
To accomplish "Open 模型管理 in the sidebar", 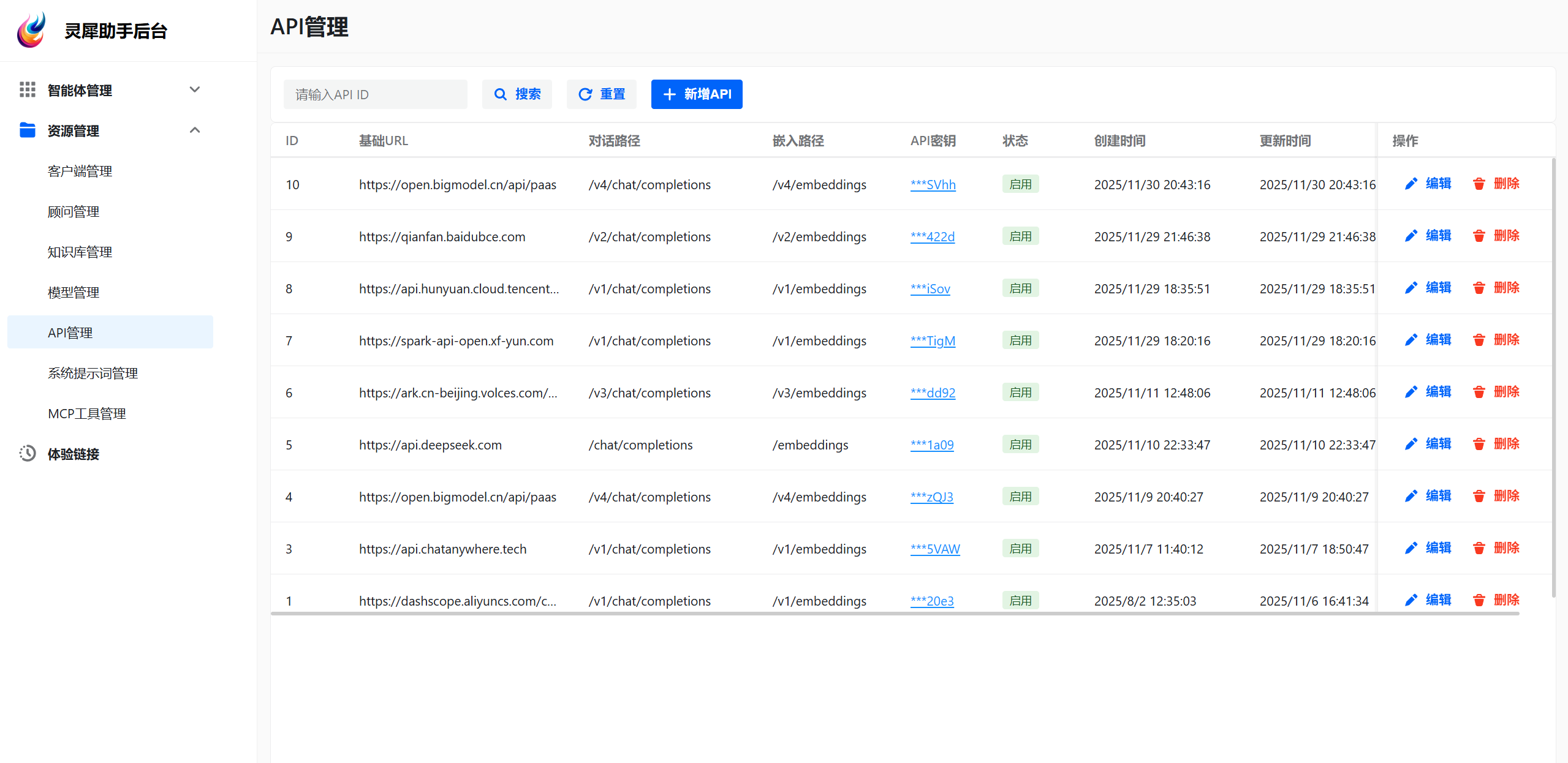I will [74, 293].
